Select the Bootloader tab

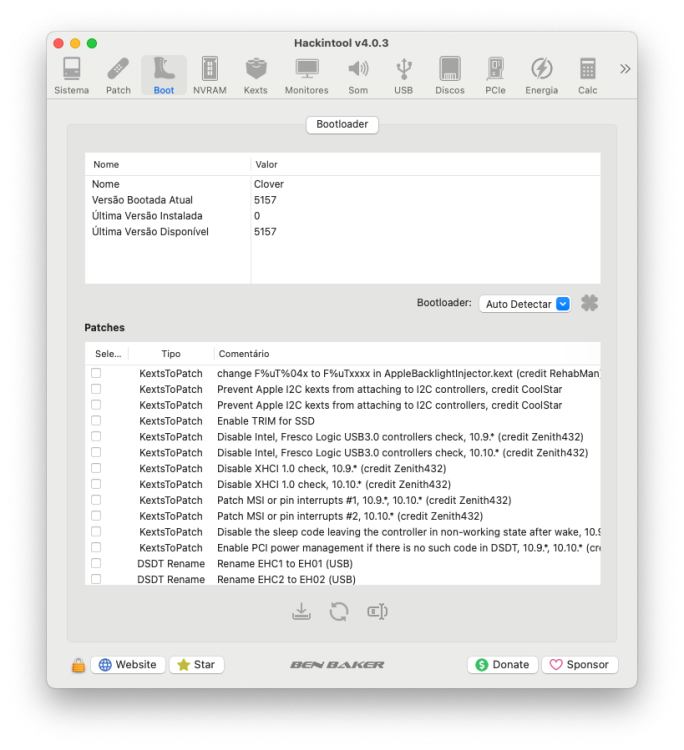(342, 124)
